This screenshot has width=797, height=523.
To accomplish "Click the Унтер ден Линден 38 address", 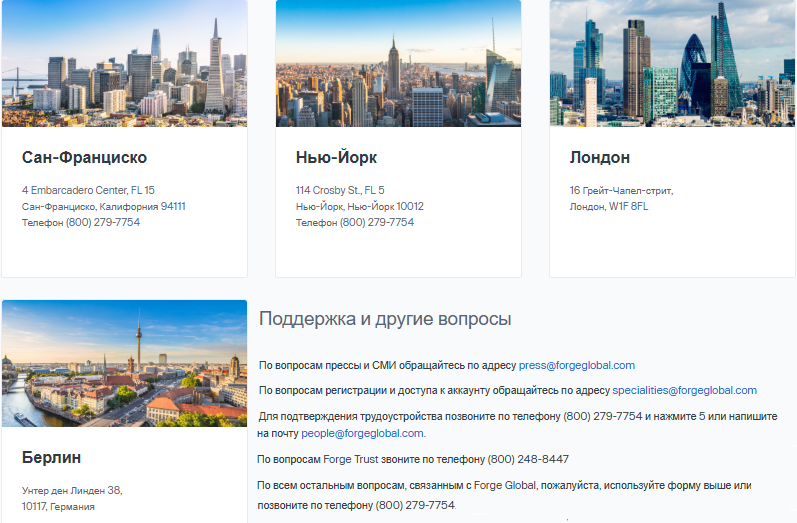I will [72, 490].
